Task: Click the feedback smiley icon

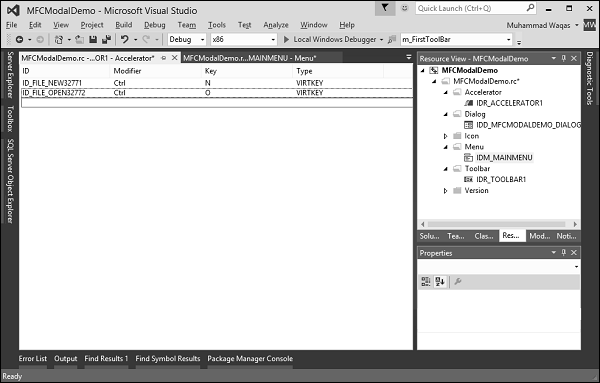Action: [404, 8]
